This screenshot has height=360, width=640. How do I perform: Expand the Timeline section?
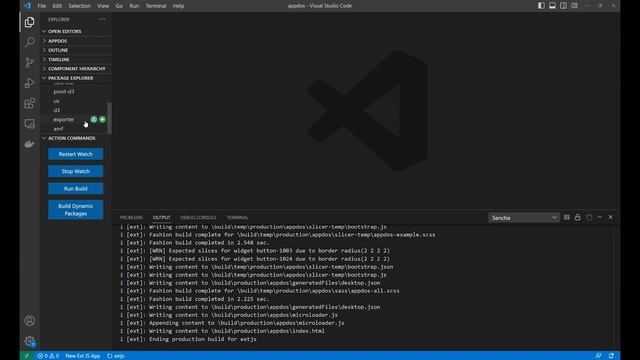[76, 60]
